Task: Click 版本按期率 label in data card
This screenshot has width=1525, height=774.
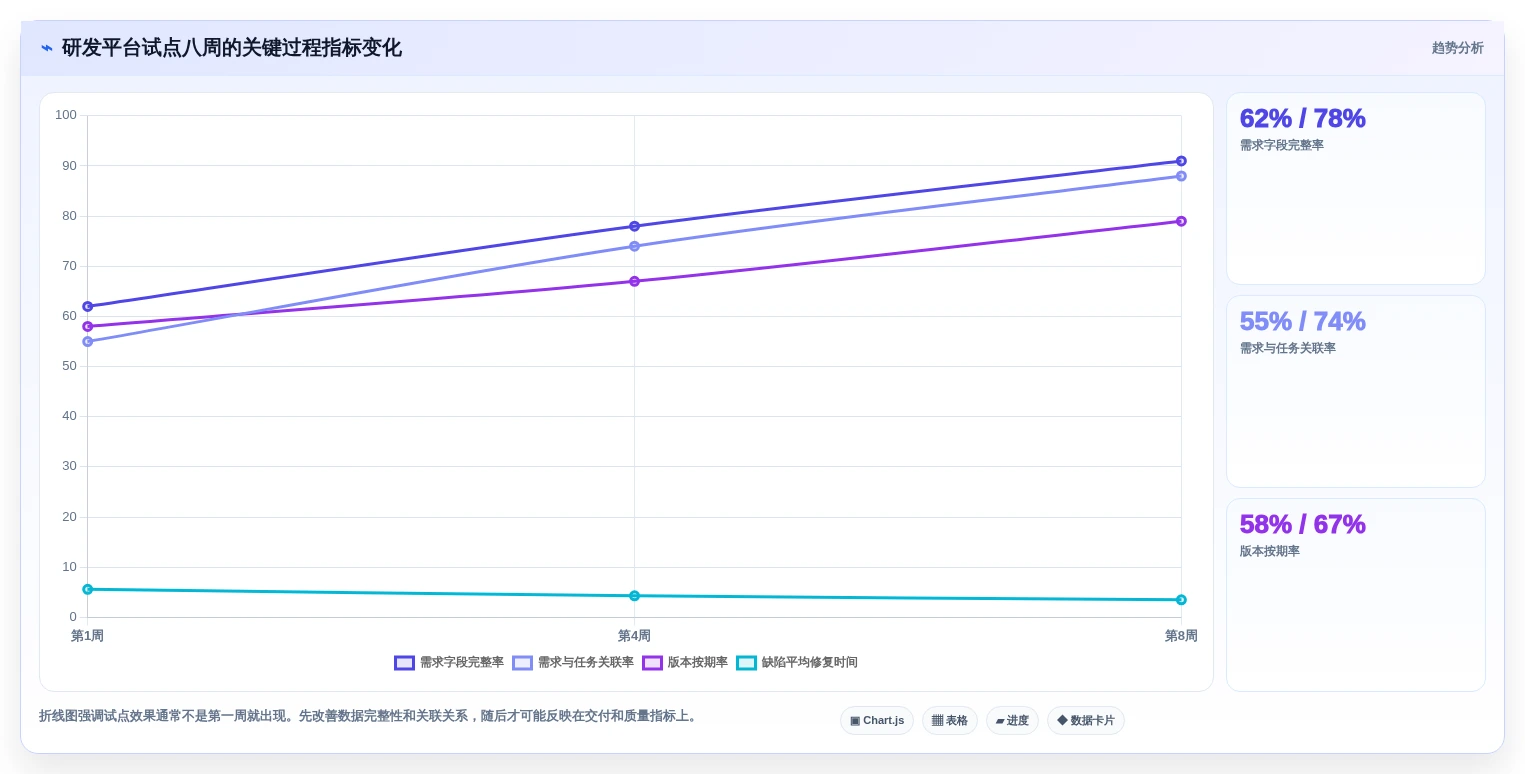Action: [1270, 551]
